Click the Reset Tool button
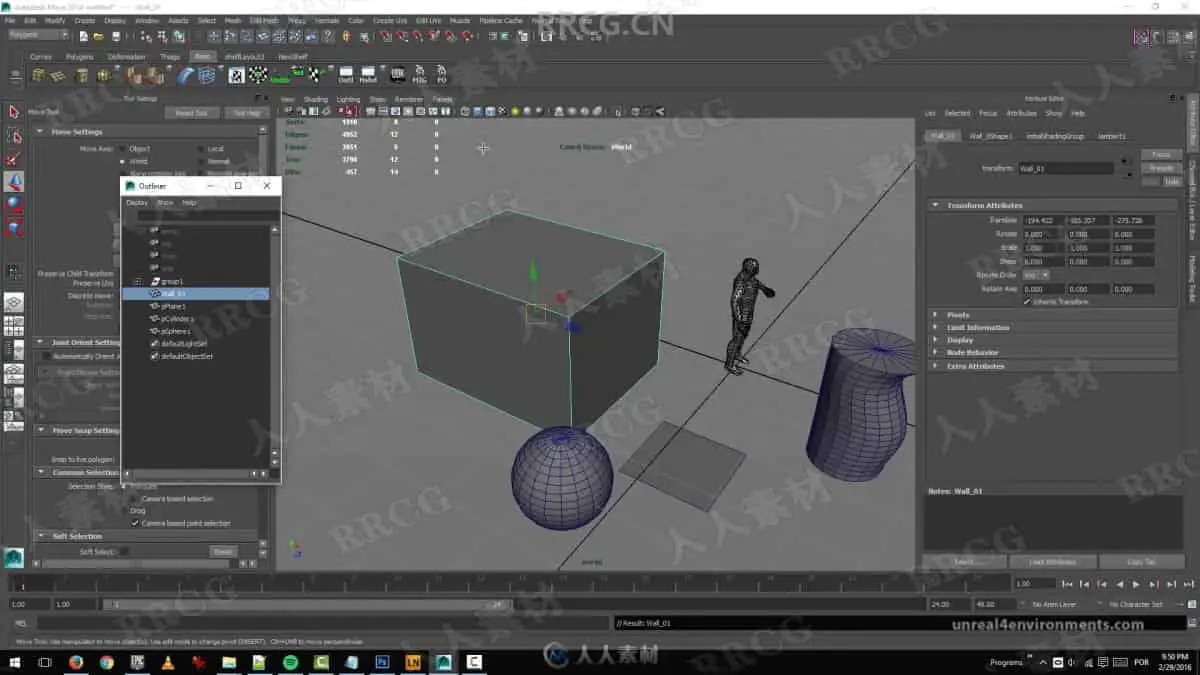This screenshot has height=675, width=1200. (x=191, y=113)
